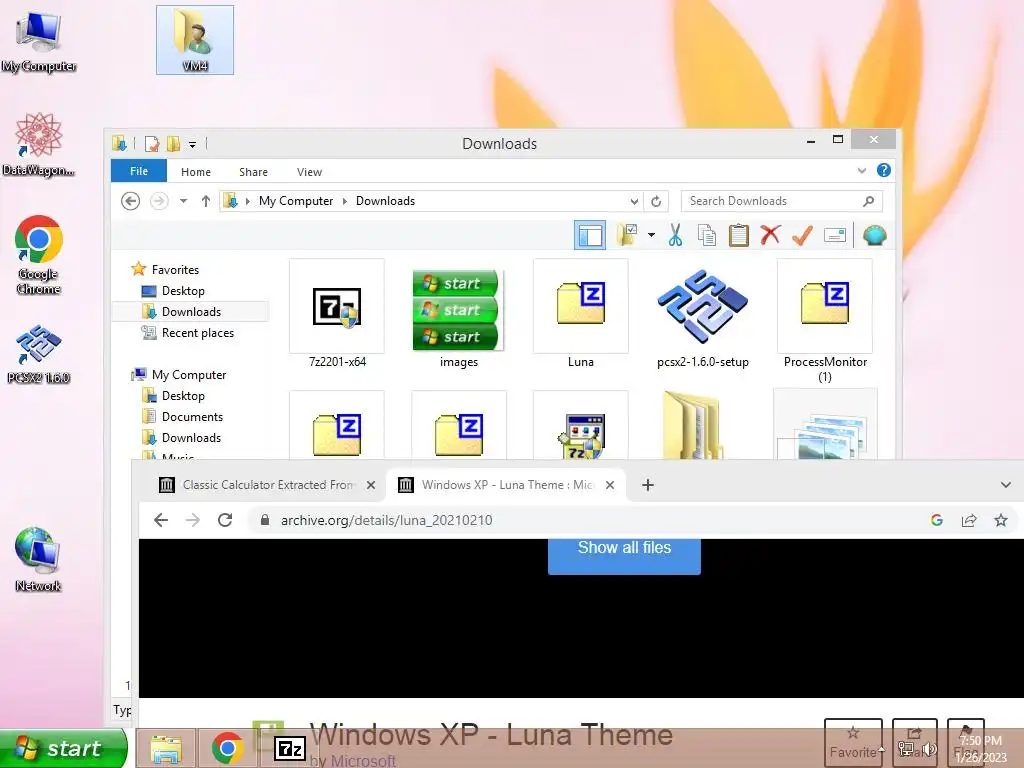
Task: Click the Copy icon in Explorer toolbar
Action: [707, 235]
